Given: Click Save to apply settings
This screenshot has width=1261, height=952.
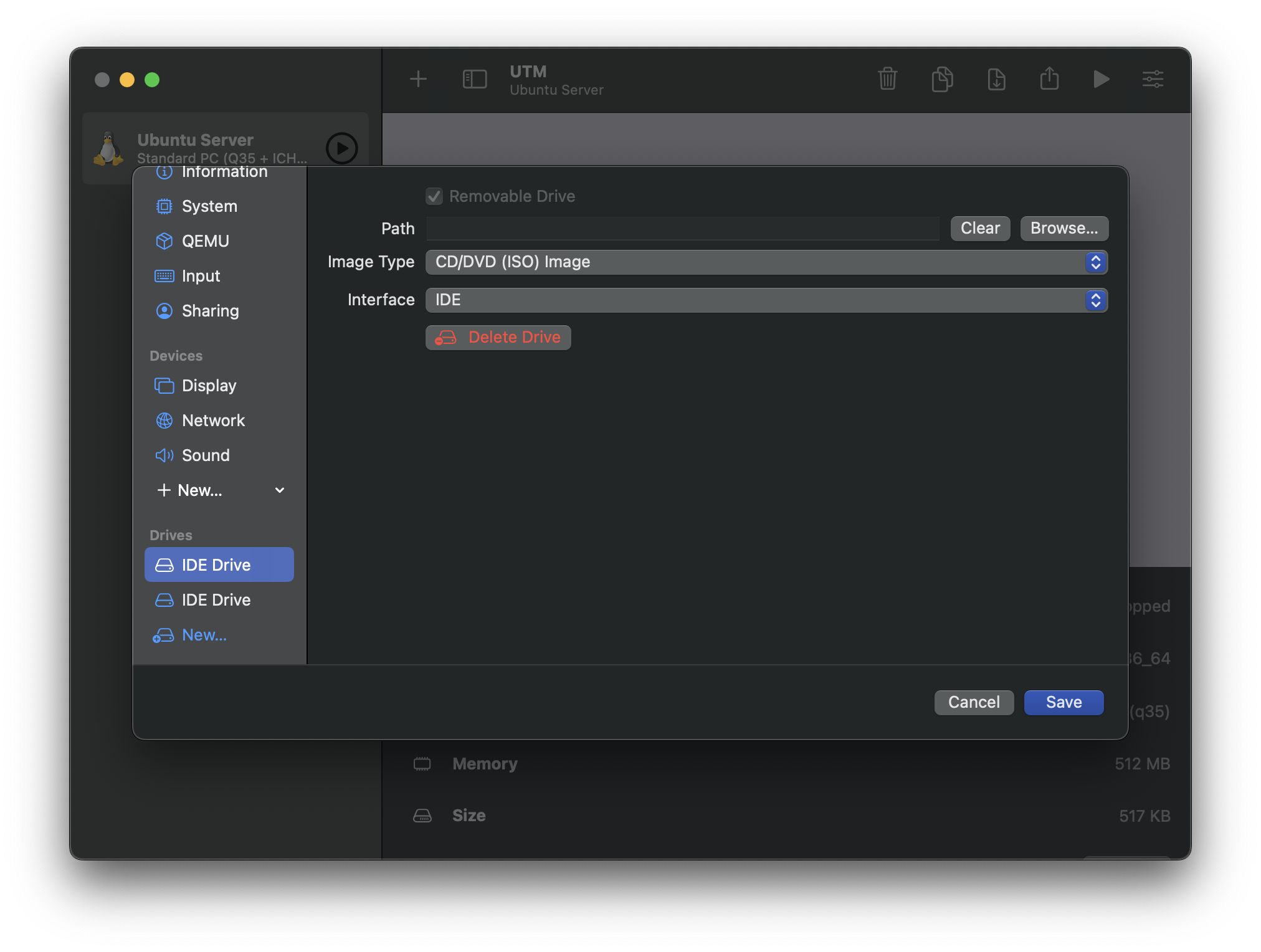Looking at the screenshot, I should [x=1064, y=703].
